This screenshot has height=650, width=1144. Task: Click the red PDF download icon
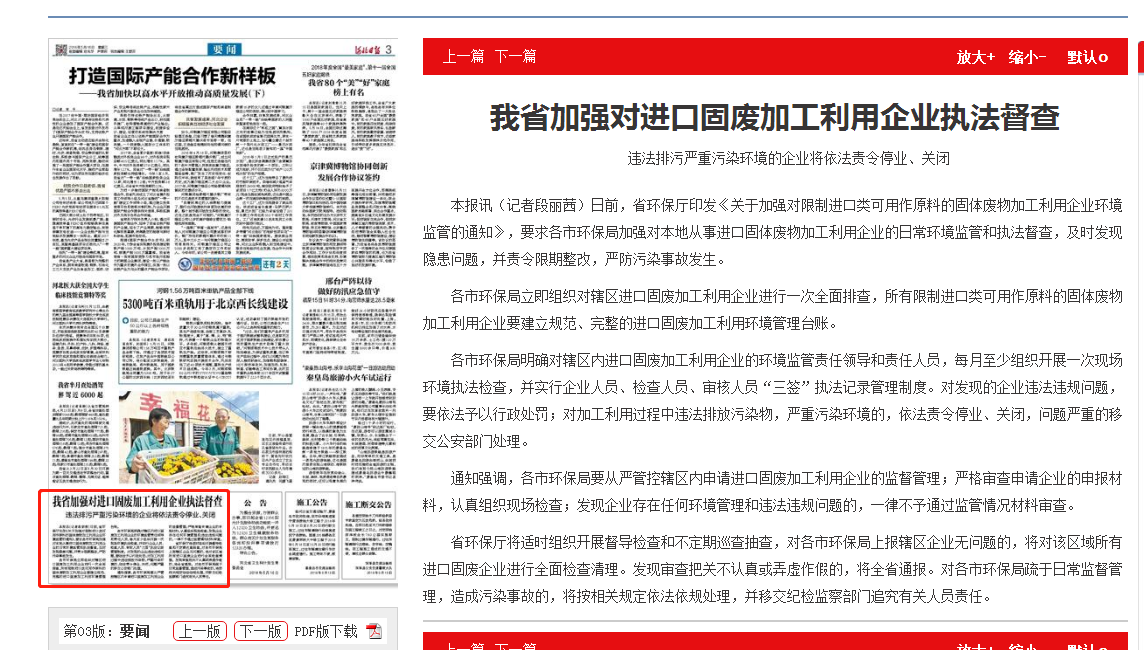click(374, 631)
